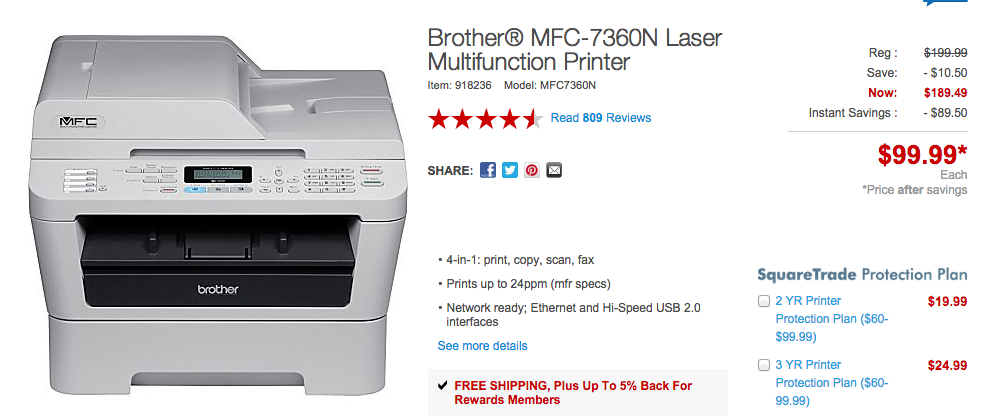Click the Brother printer product image

[214, 215]
